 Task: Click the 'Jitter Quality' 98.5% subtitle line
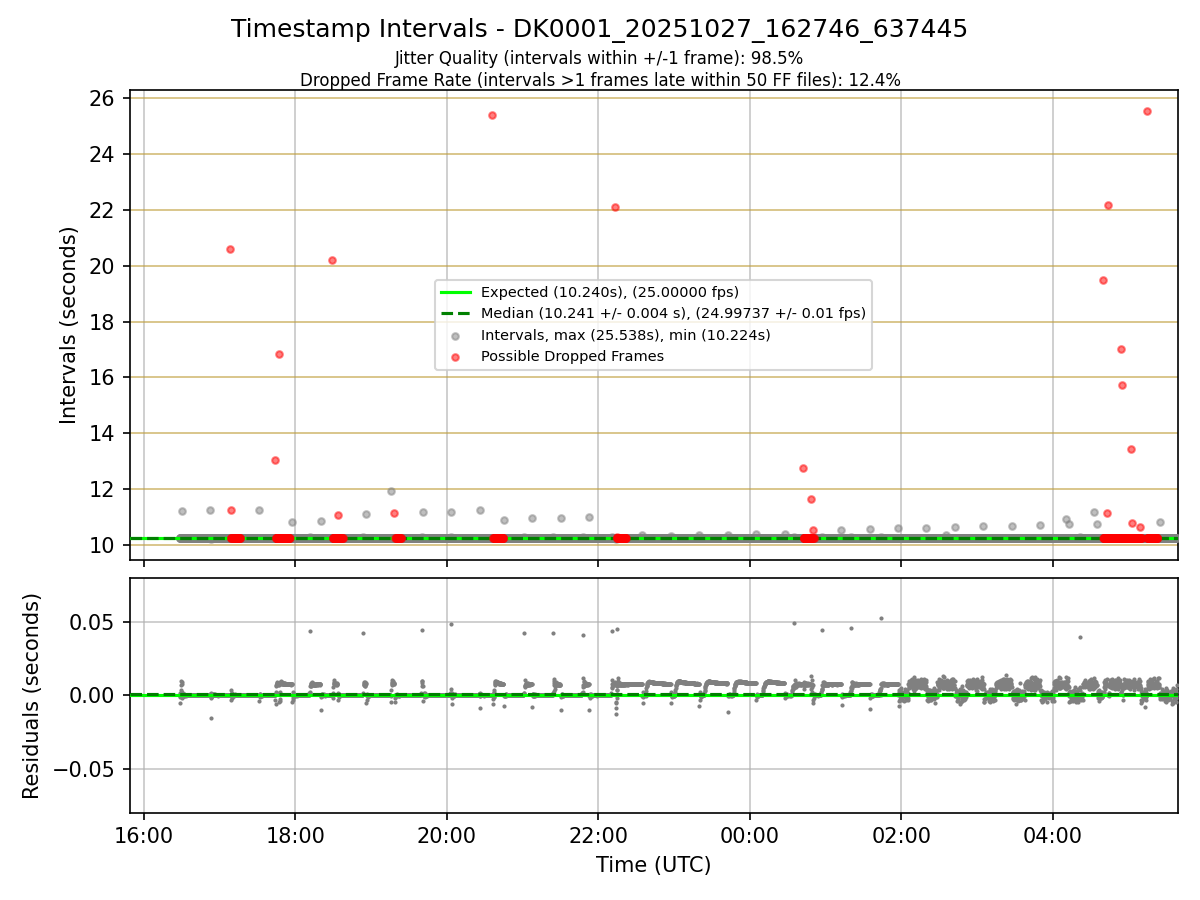click(599, 58)
